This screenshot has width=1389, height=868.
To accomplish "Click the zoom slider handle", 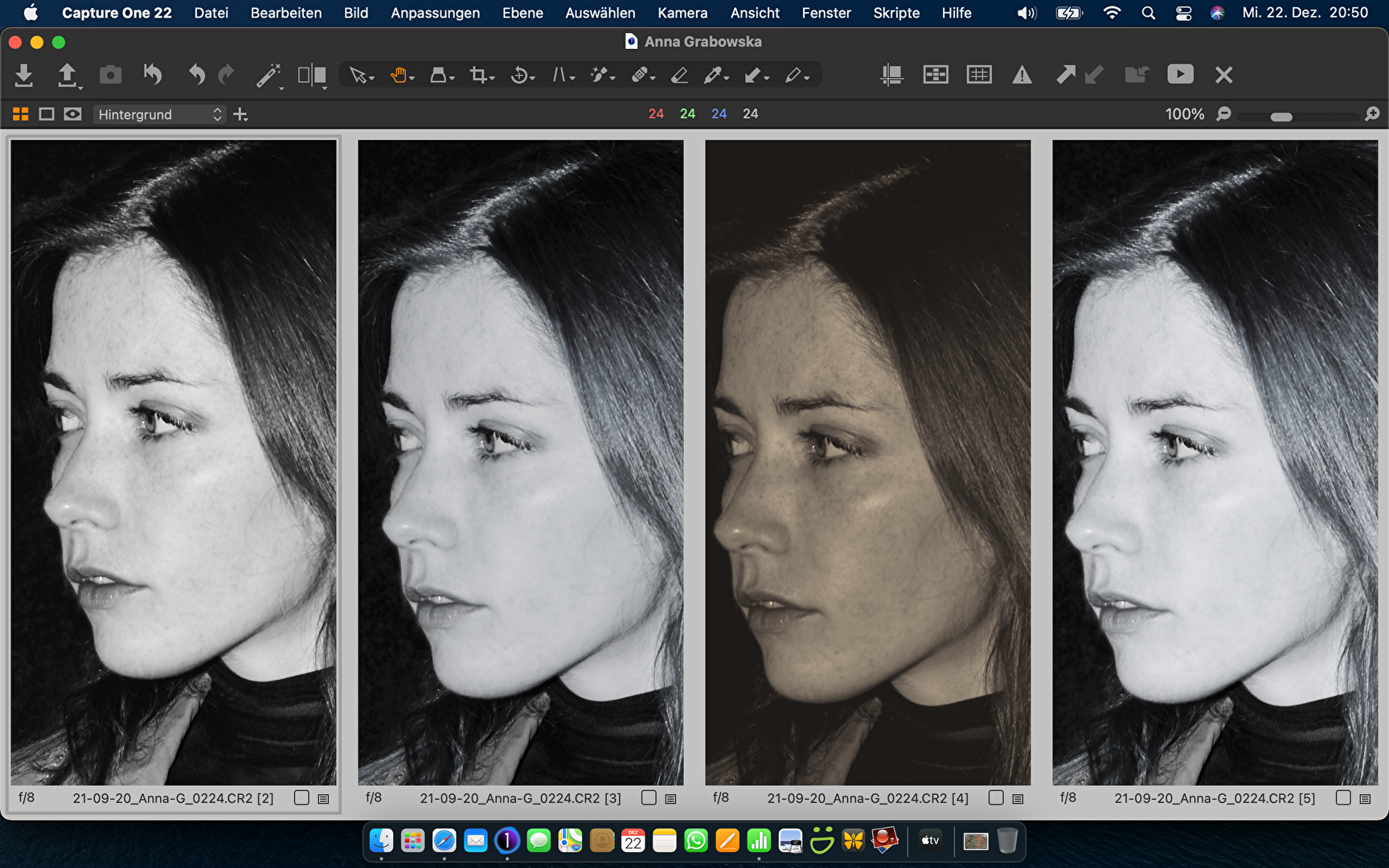I will [x=1281, y=117].
